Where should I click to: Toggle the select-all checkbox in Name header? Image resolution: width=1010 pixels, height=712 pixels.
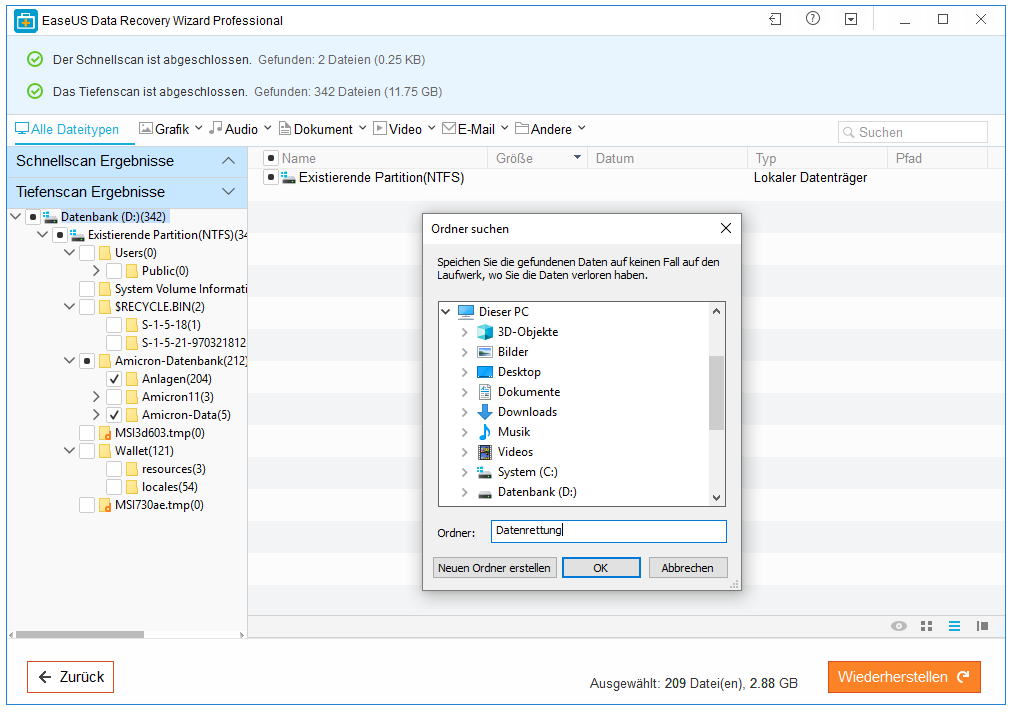tap(271, 158)
